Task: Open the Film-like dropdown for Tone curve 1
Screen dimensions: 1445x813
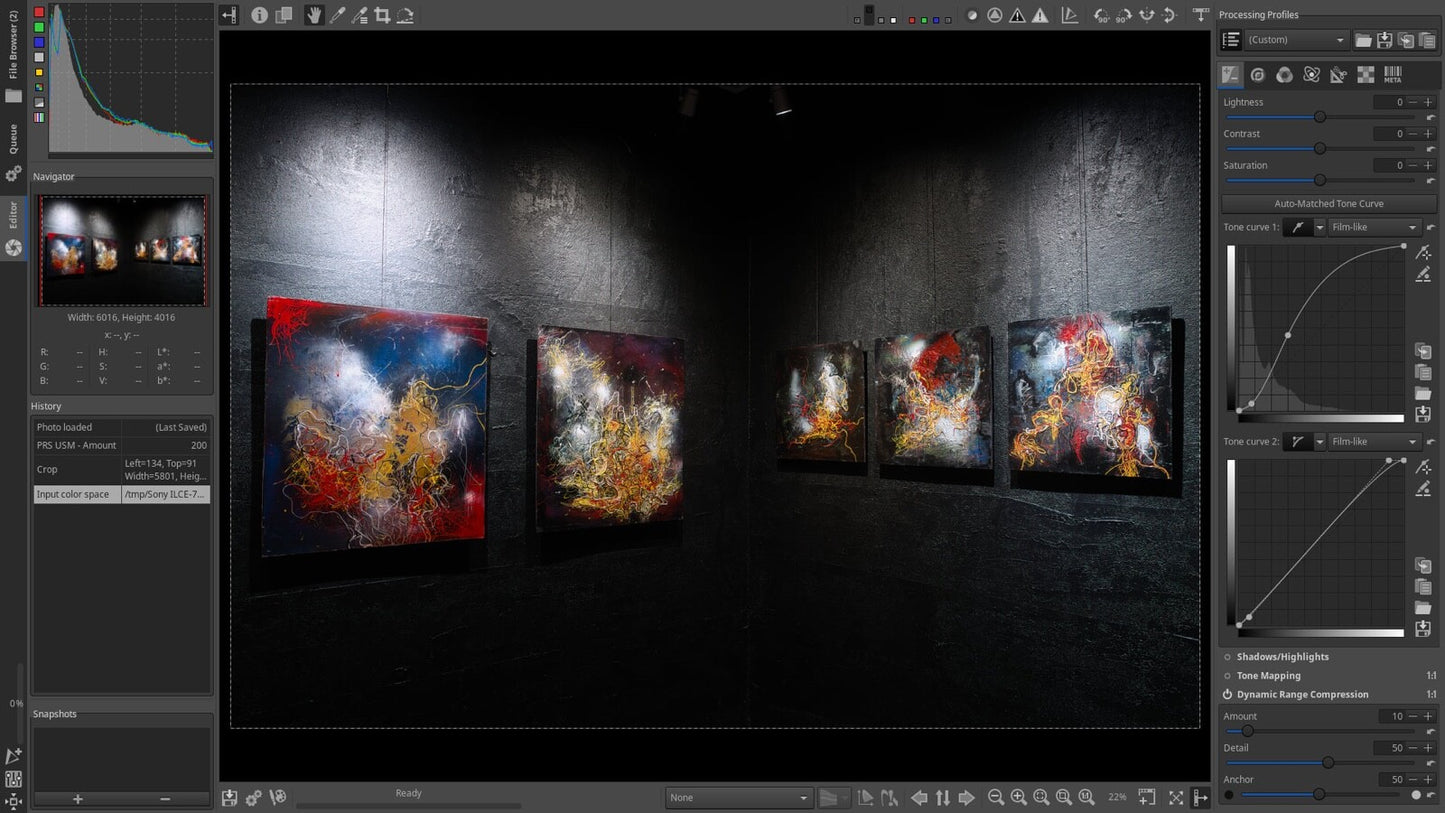Action: pyautogui.click(x=1373, y=227)
